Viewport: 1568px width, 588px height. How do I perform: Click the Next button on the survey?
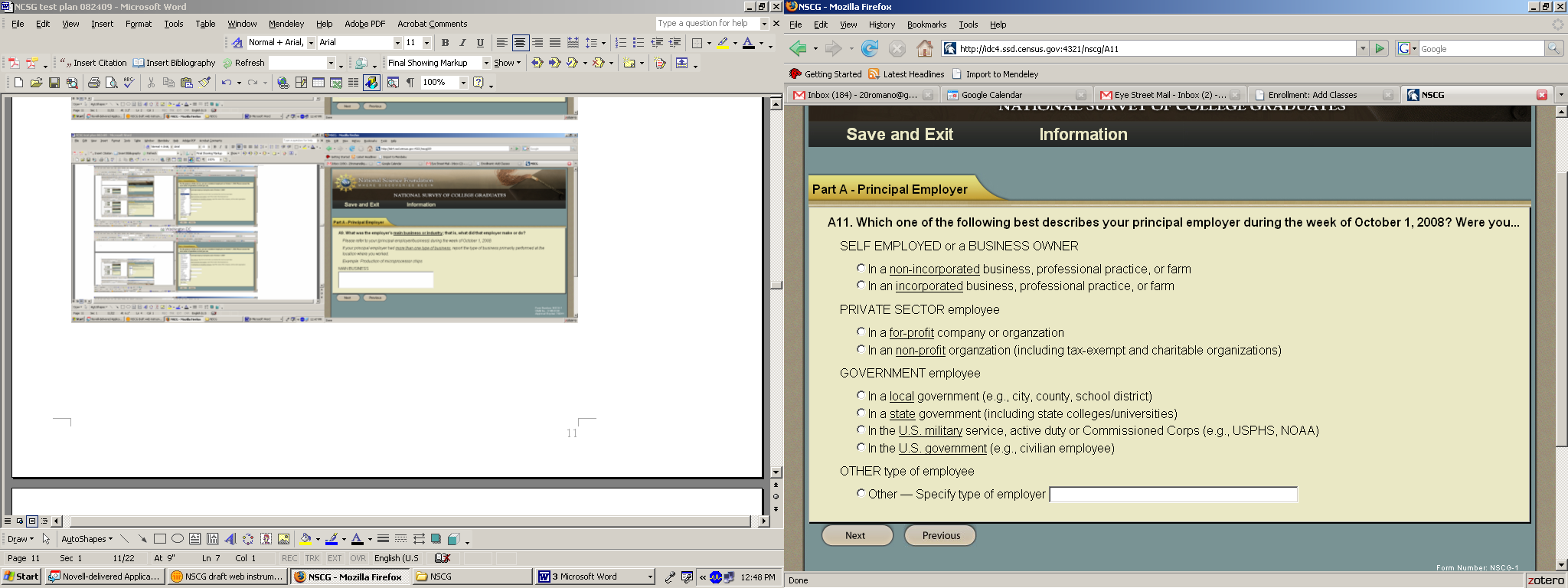856,536
